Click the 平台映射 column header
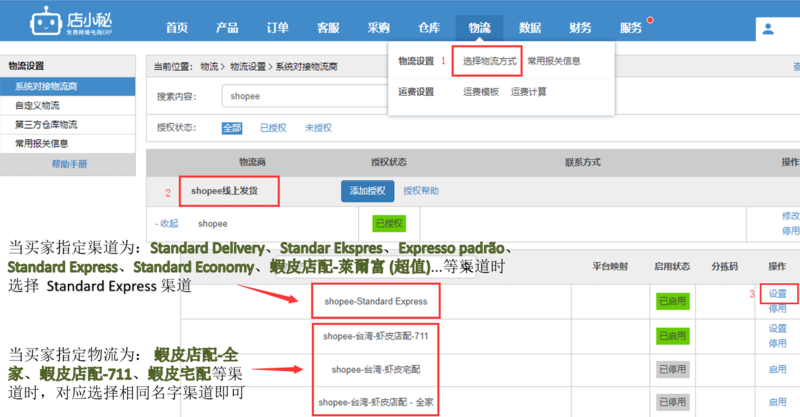The width and height of the screenshot is (800, 417). [610, 266]
